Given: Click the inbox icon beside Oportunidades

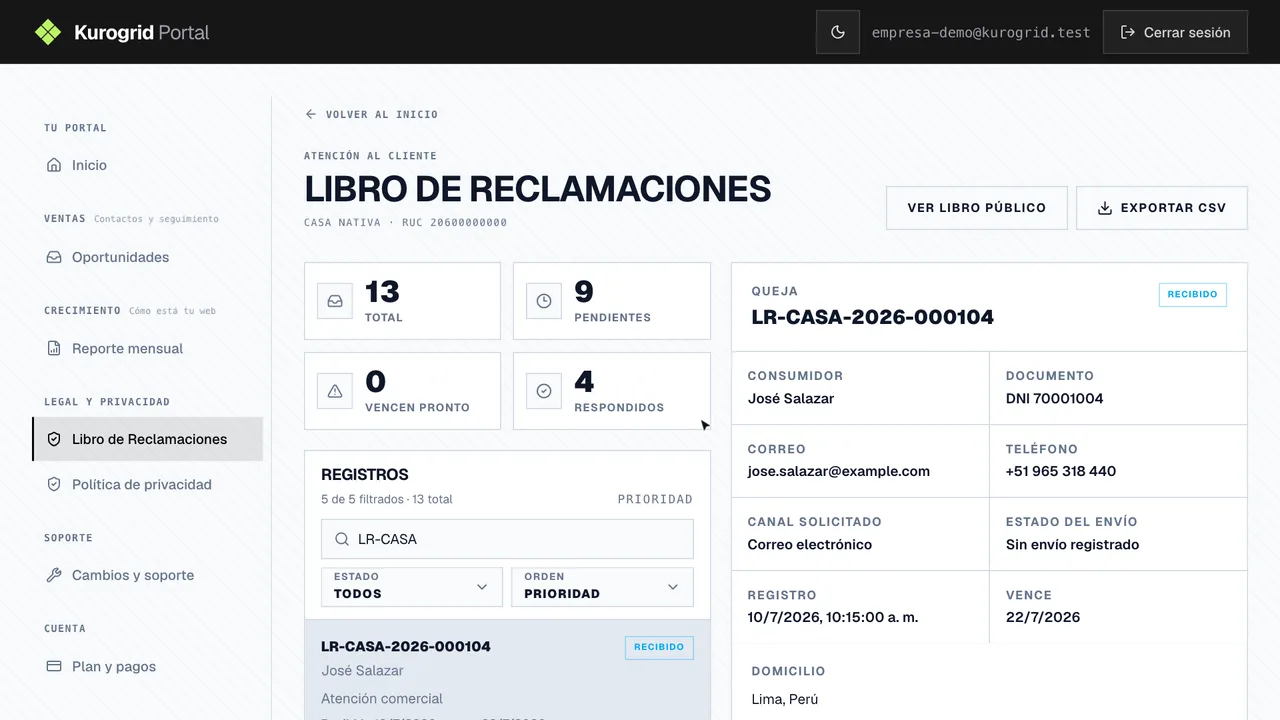Looking at the screenshot, I should click(x=54, y=257).
